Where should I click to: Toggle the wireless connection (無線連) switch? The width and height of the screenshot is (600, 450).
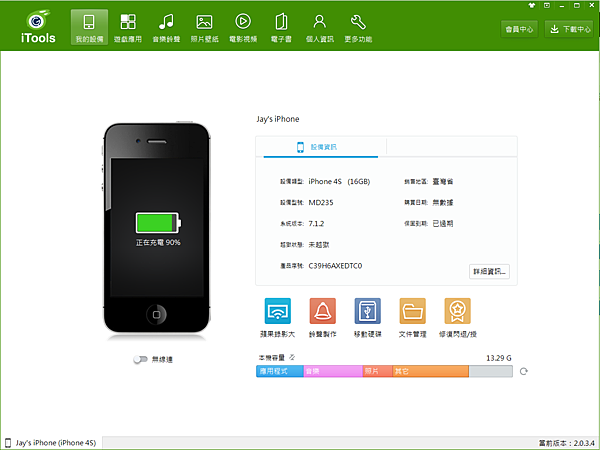point(140,359)
